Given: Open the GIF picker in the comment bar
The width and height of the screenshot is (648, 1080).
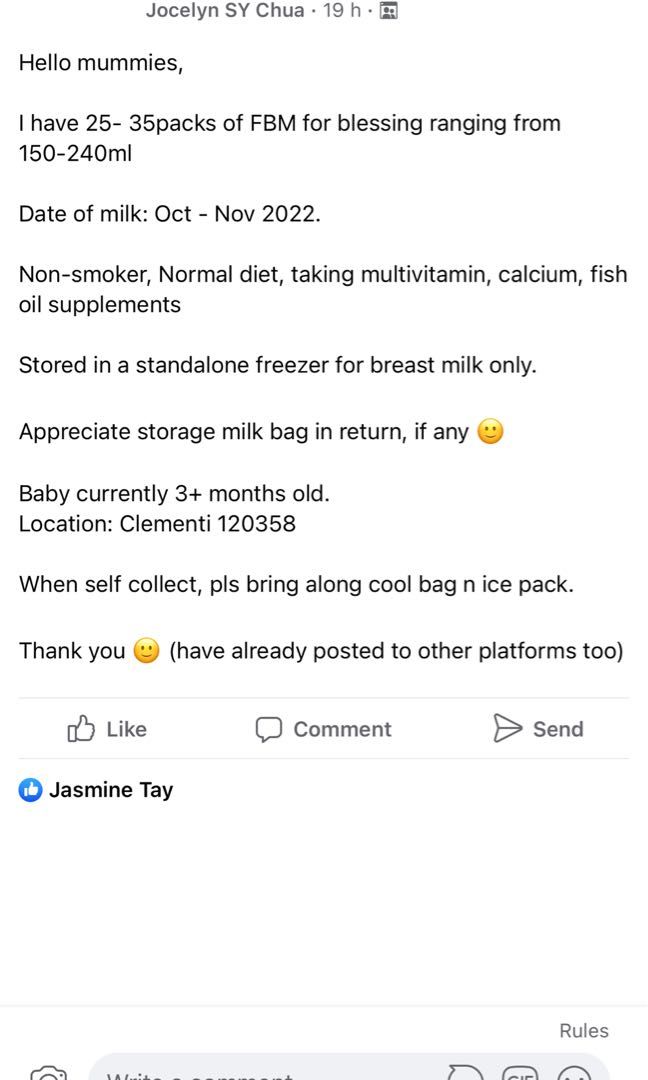Looking at the screenshot, I should click(520, 1076).
